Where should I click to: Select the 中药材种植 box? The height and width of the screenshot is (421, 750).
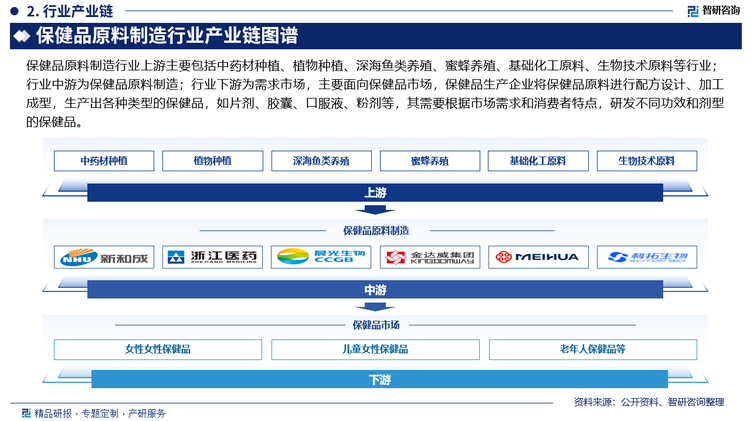click(104, 161)
